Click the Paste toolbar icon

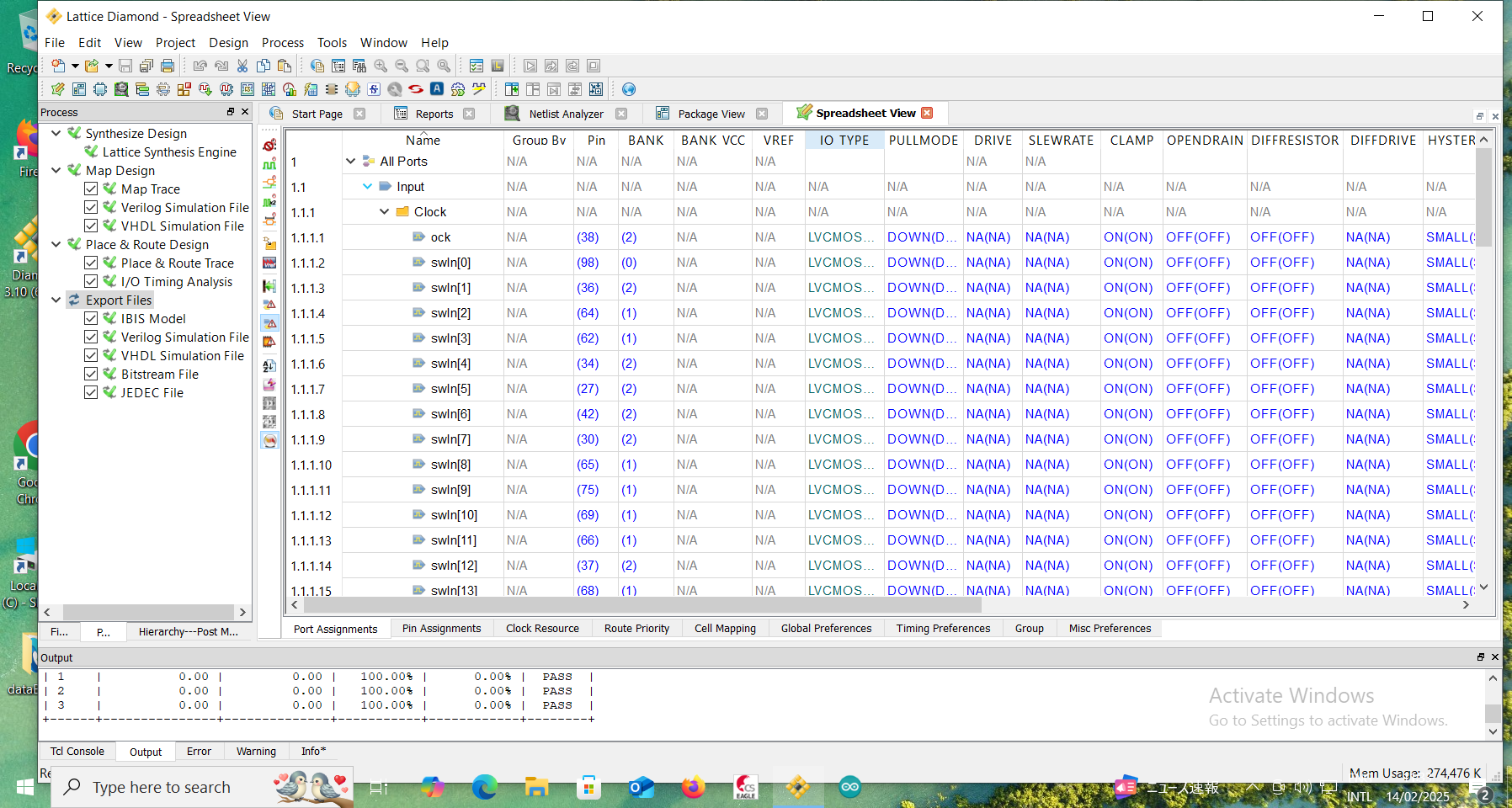coord(285,66)
